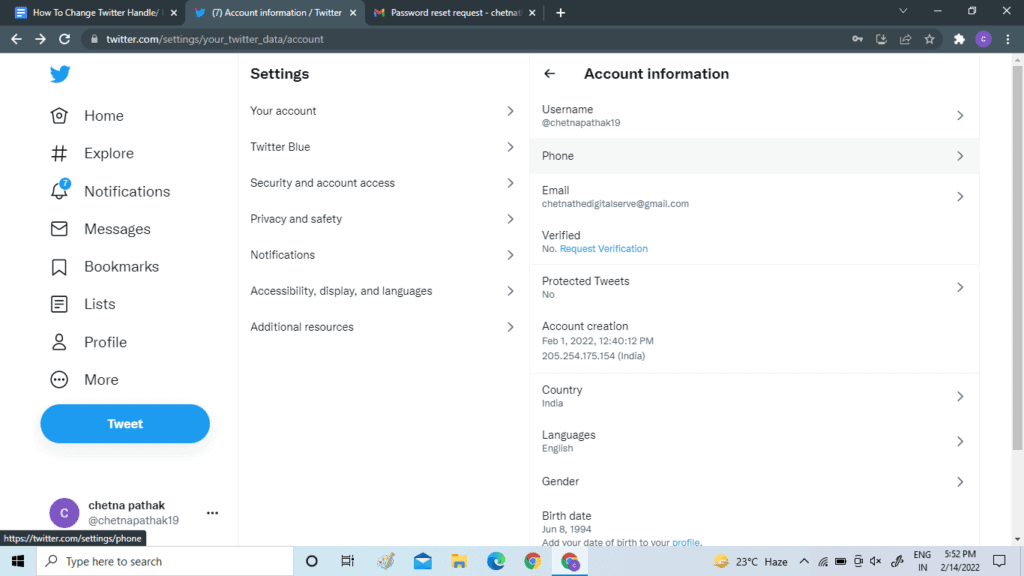The image size is (1024, 576).
Task: Open More circle icon
Action: (59, 379)
